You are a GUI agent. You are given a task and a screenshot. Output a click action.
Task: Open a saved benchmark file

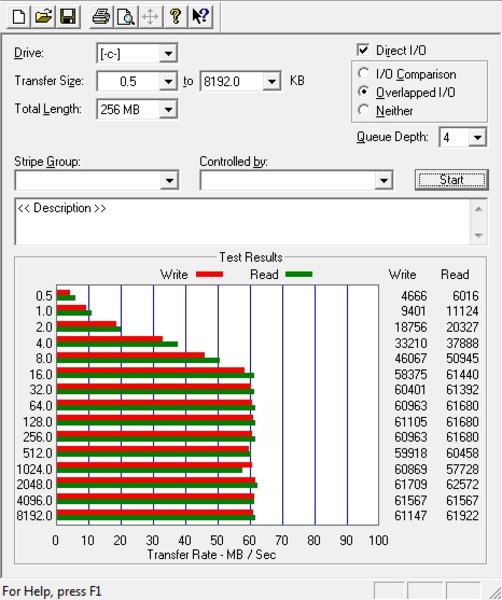click(44, 16)
